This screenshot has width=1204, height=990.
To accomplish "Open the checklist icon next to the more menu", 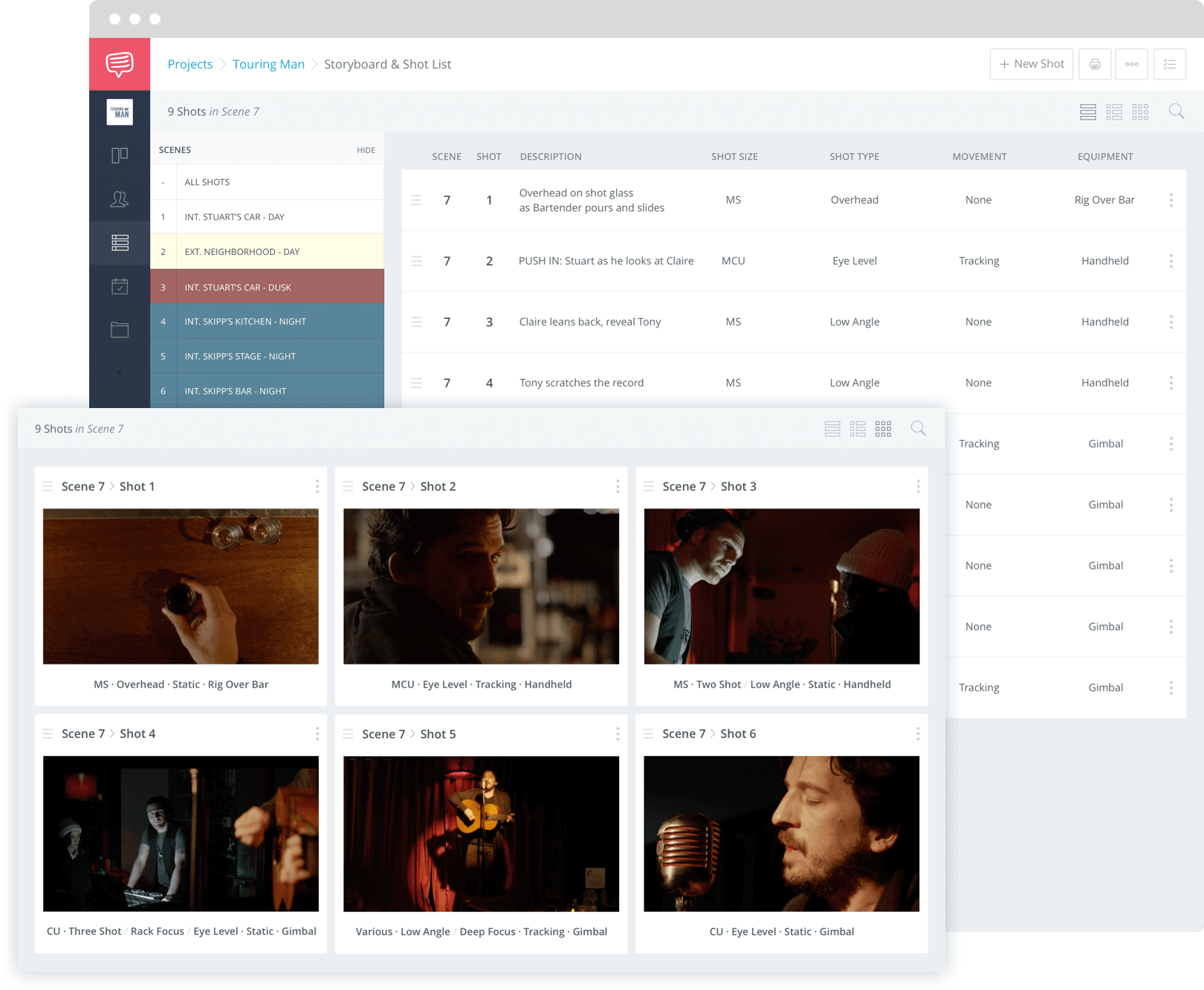I will point(1169,64).
